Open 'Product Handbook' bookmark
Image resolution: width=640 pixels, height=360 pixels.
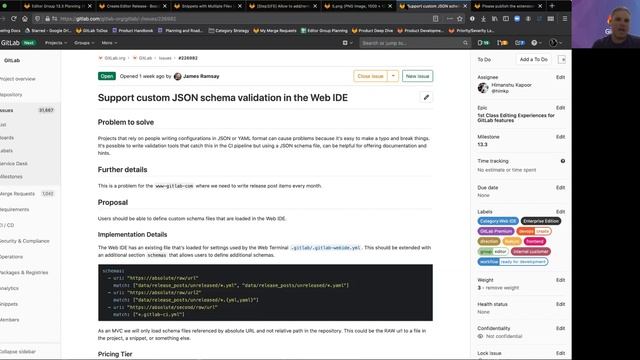(x=133, y=31)
